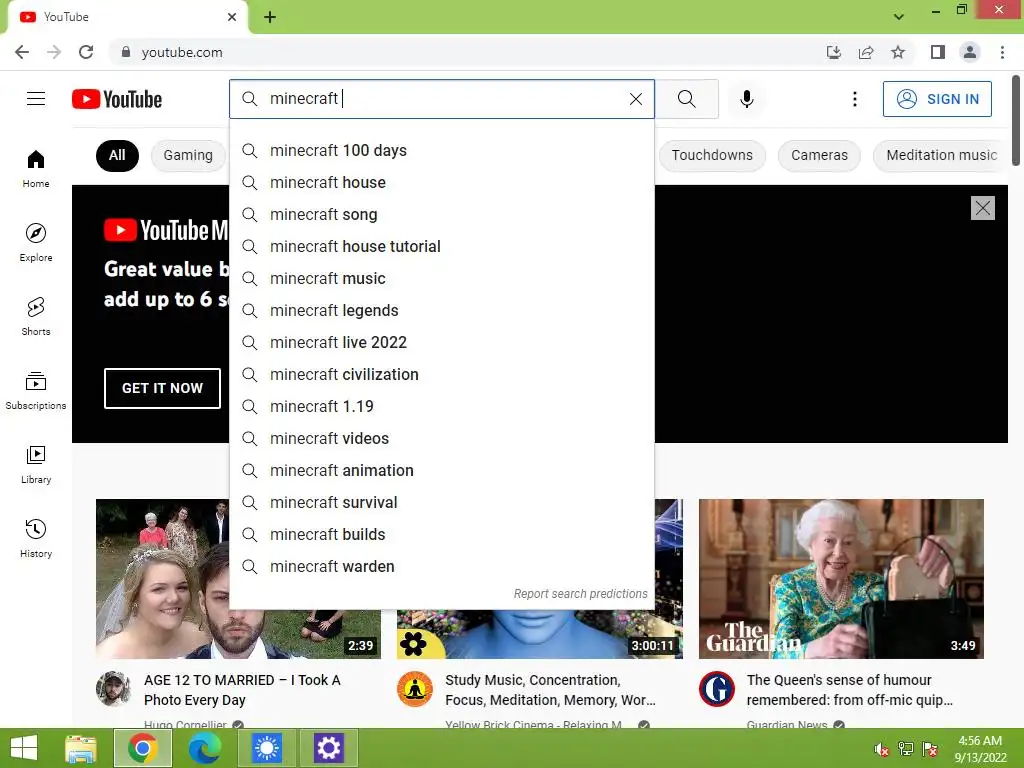The image size is (1024, 768).
Task: Open Shorts in the sidebar
Action: pos(36,317)
